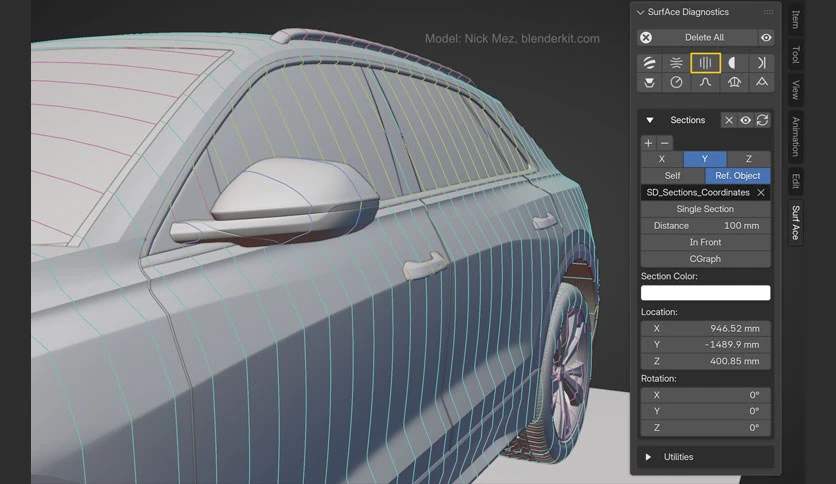Open the Tool sidebar tab
Screen dimensions: 836x484
pyautogui.click(x=795, y=54)
